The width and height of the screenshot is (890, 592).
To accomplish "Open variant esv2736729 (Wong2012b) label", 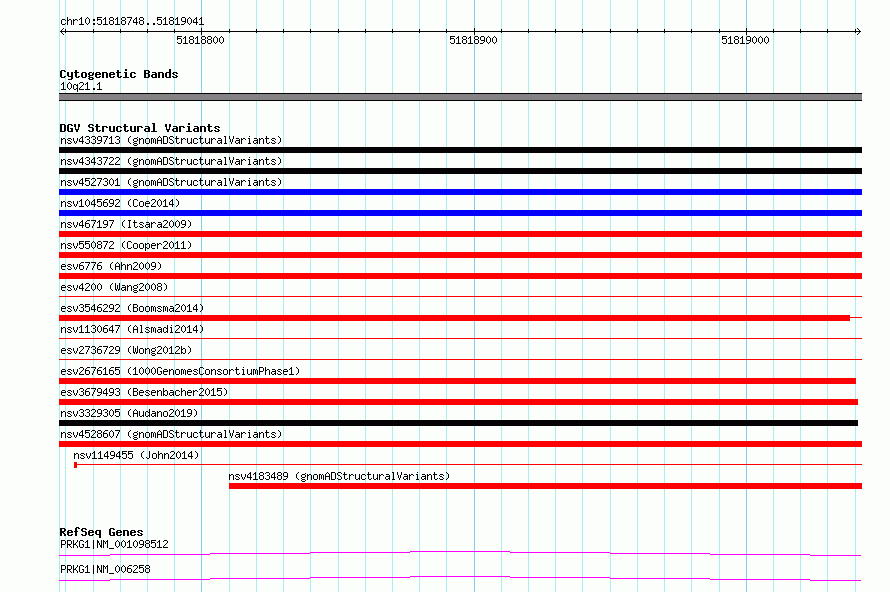I will point(126,350).
